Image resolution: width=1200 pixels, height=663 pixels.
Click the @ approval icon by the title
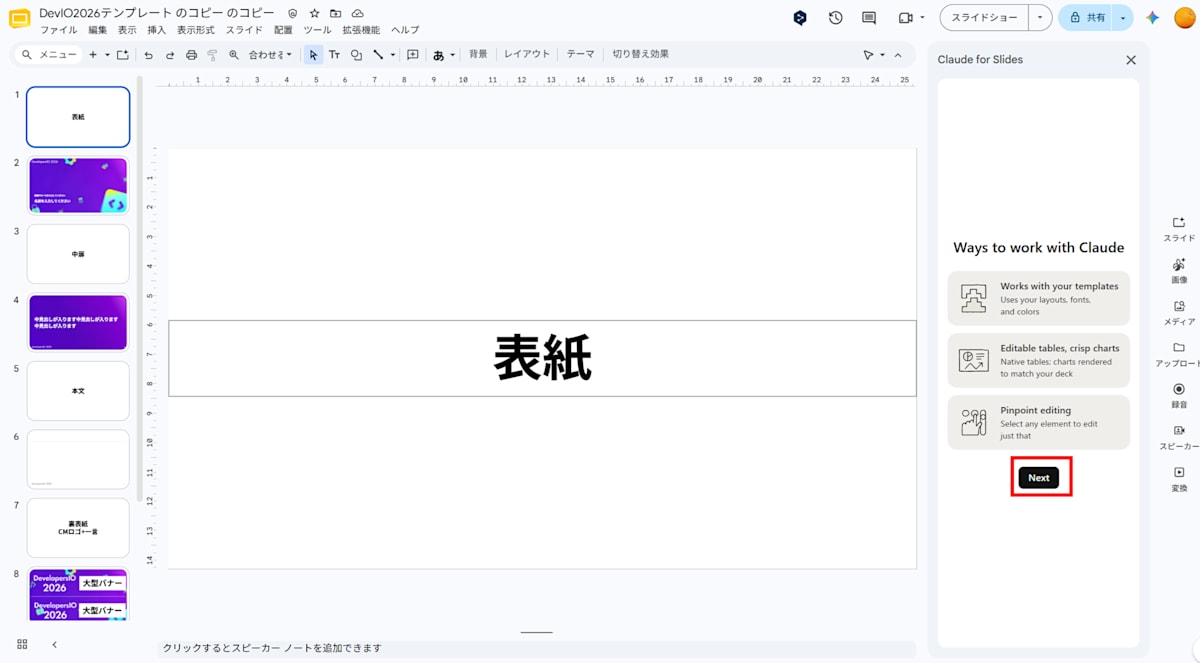pos(292,13)
